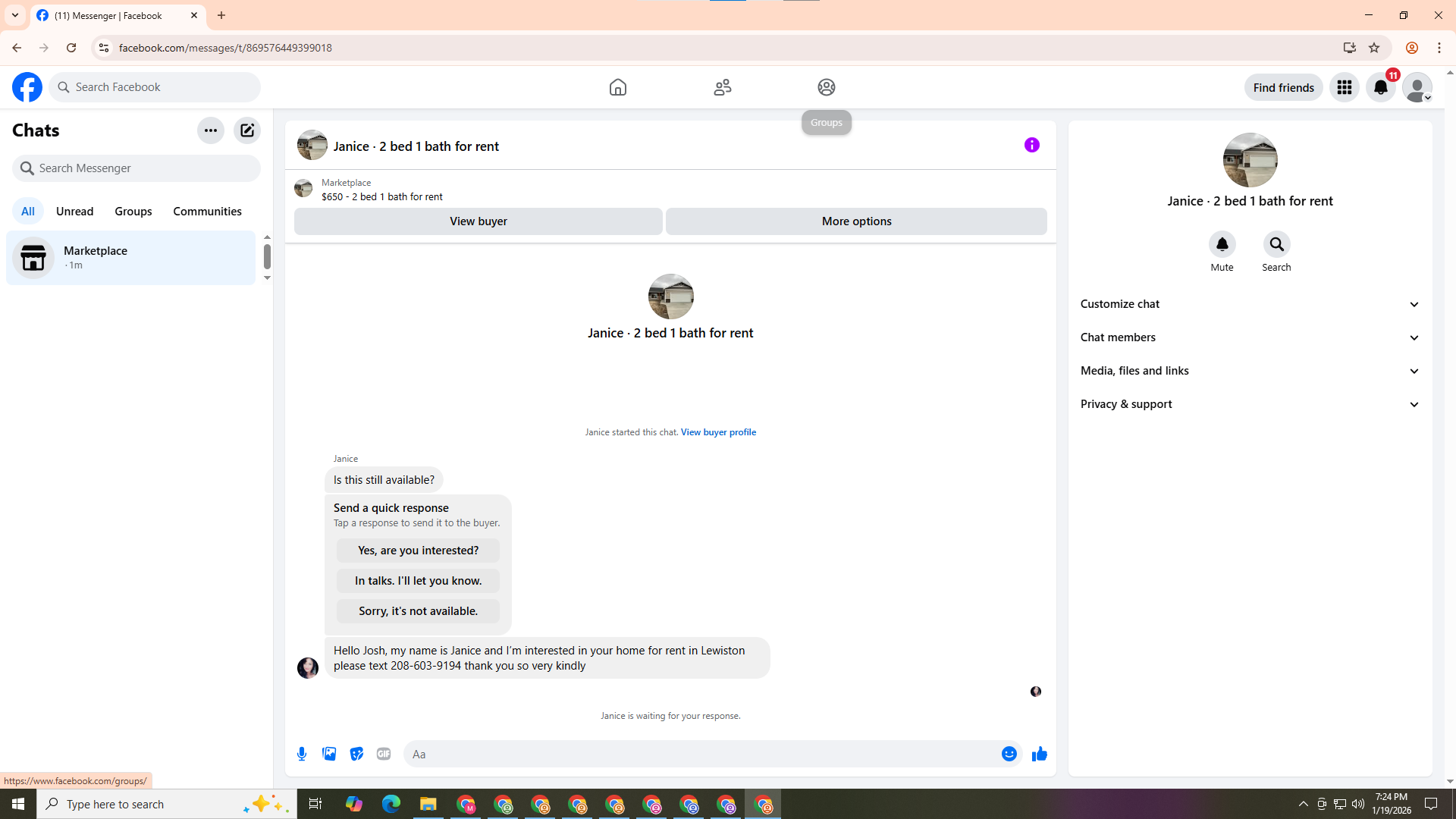Viewport: 1456px width, 819px height.
Task: Switch to the Unread chats tab
Action: 74,212
